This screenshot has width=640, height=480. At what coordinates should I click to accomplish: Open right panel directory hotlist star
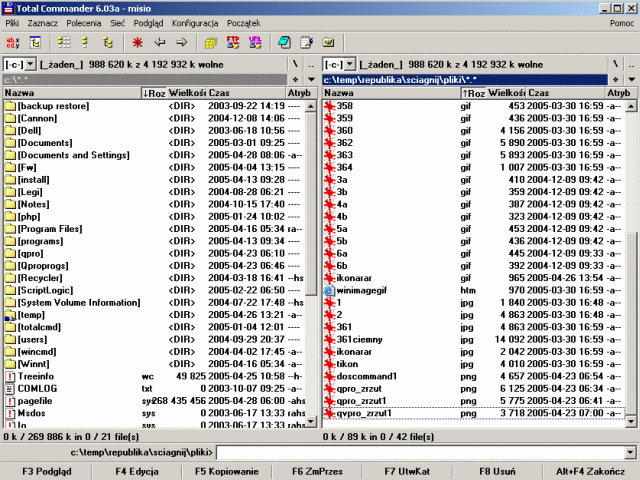pyautogui.click(x=616, y=80)
